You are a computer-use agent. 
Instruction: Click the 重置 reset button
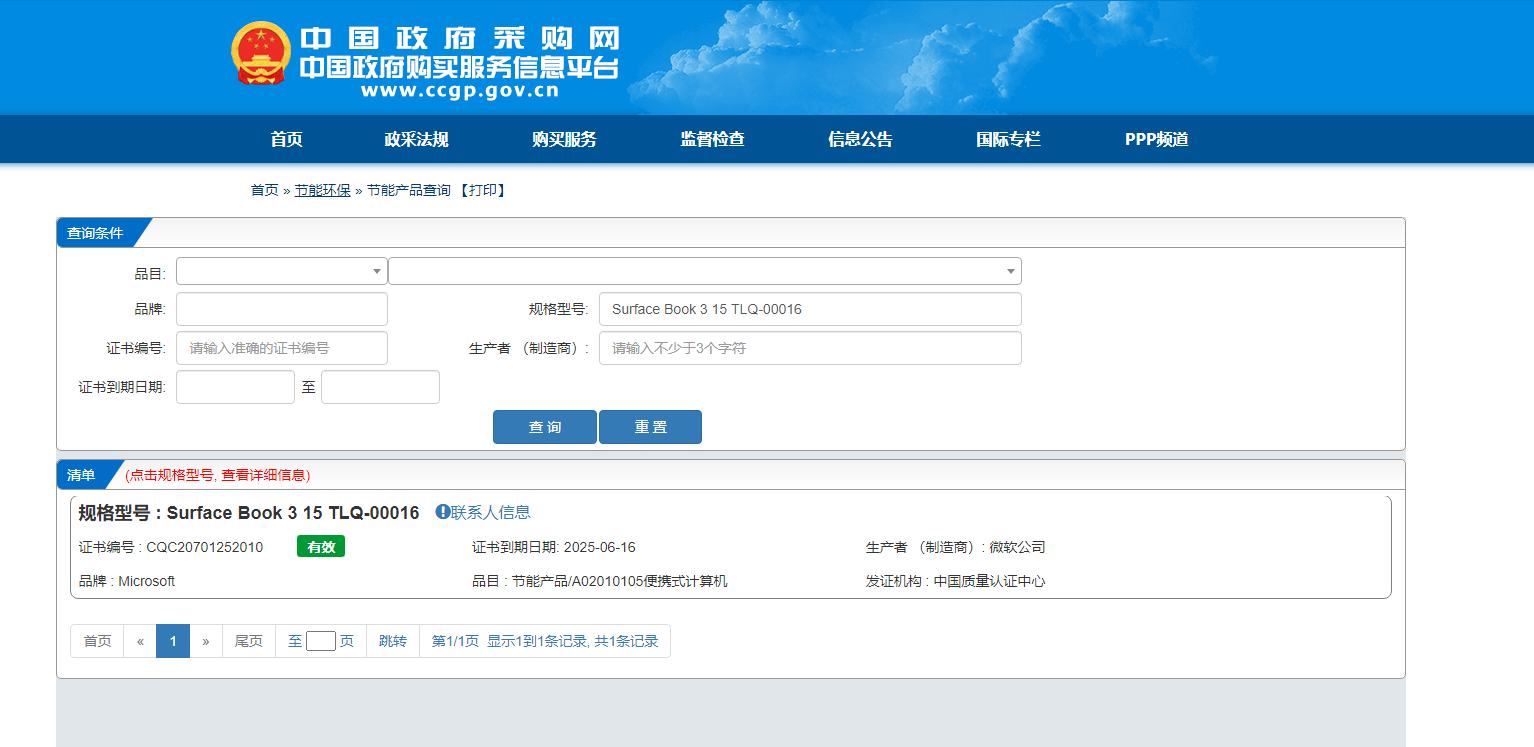click(x=650, y=427)
